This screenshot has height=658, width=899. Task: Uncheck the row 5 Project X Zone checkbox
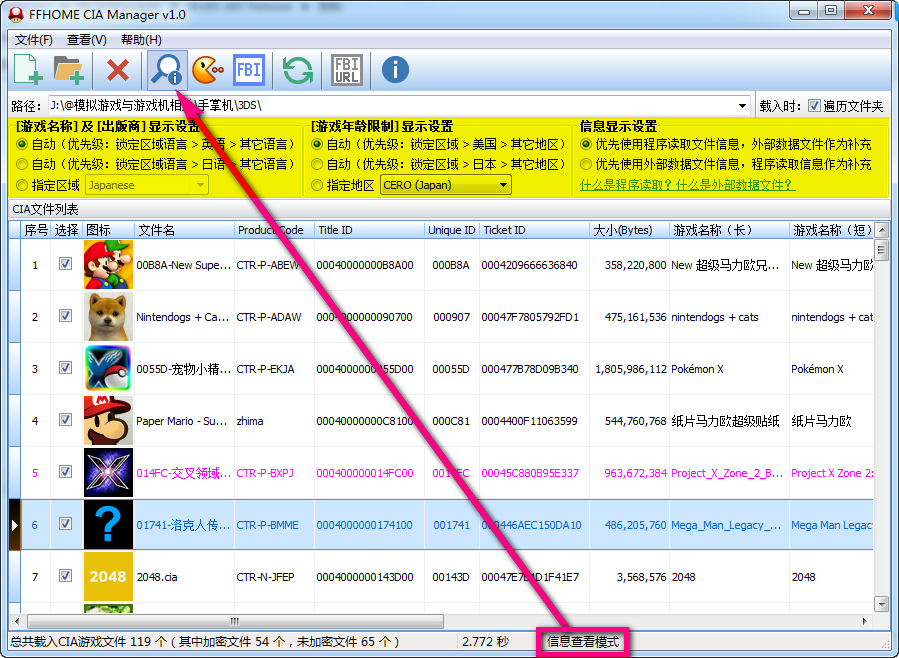pyautogui.click(x=65, y=472)
